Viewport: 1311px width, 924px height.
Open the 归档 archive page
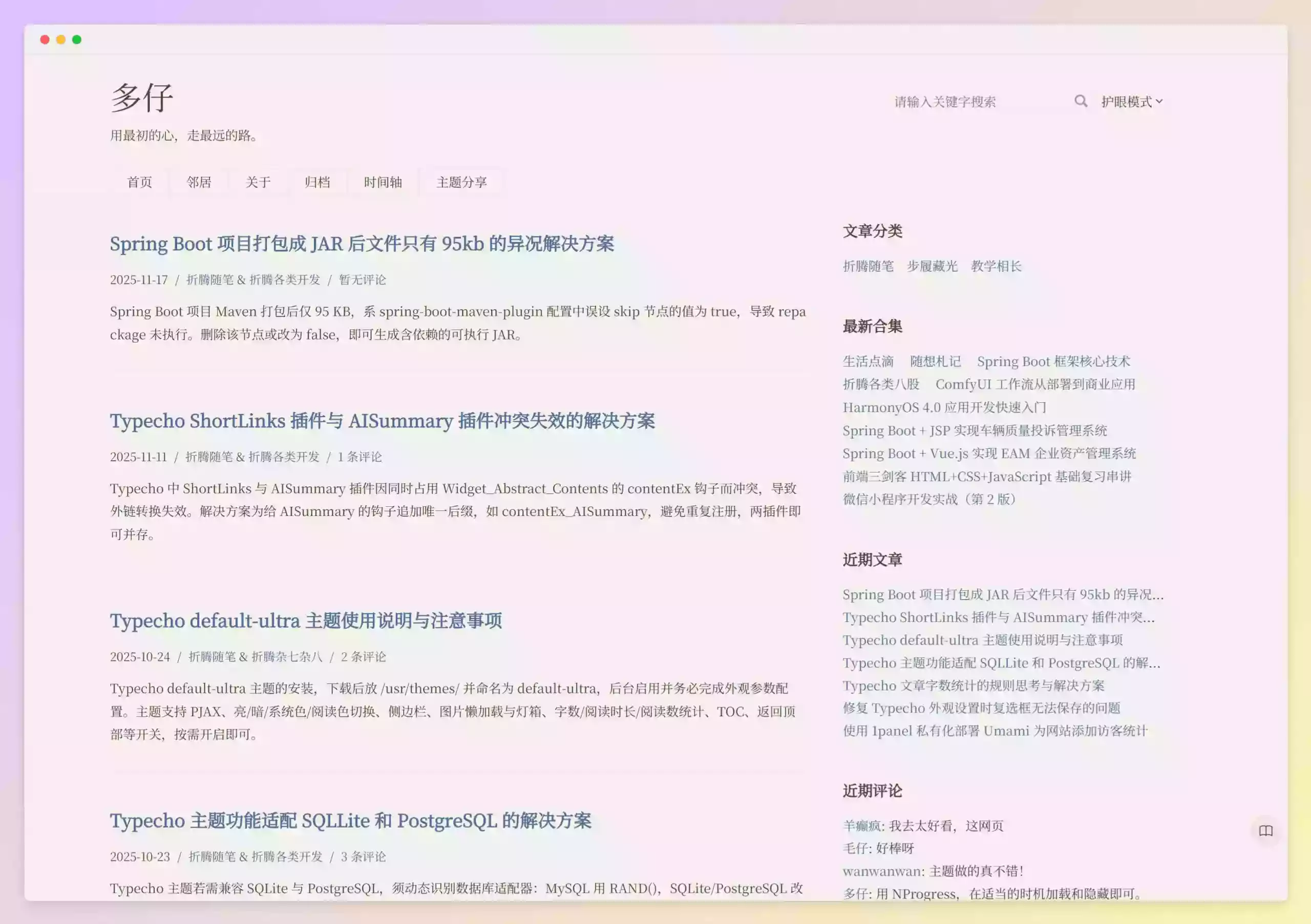(319, 183)
